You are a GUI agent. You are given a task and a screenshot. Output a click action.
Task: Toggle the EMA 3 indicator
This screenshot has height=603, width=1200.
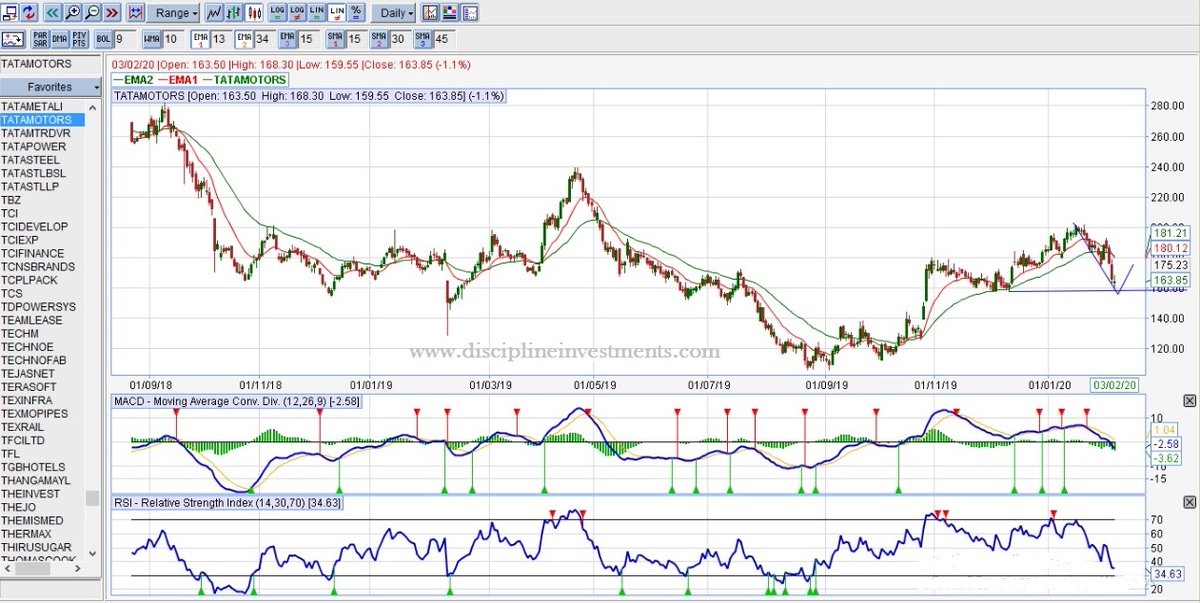point(287,39)
